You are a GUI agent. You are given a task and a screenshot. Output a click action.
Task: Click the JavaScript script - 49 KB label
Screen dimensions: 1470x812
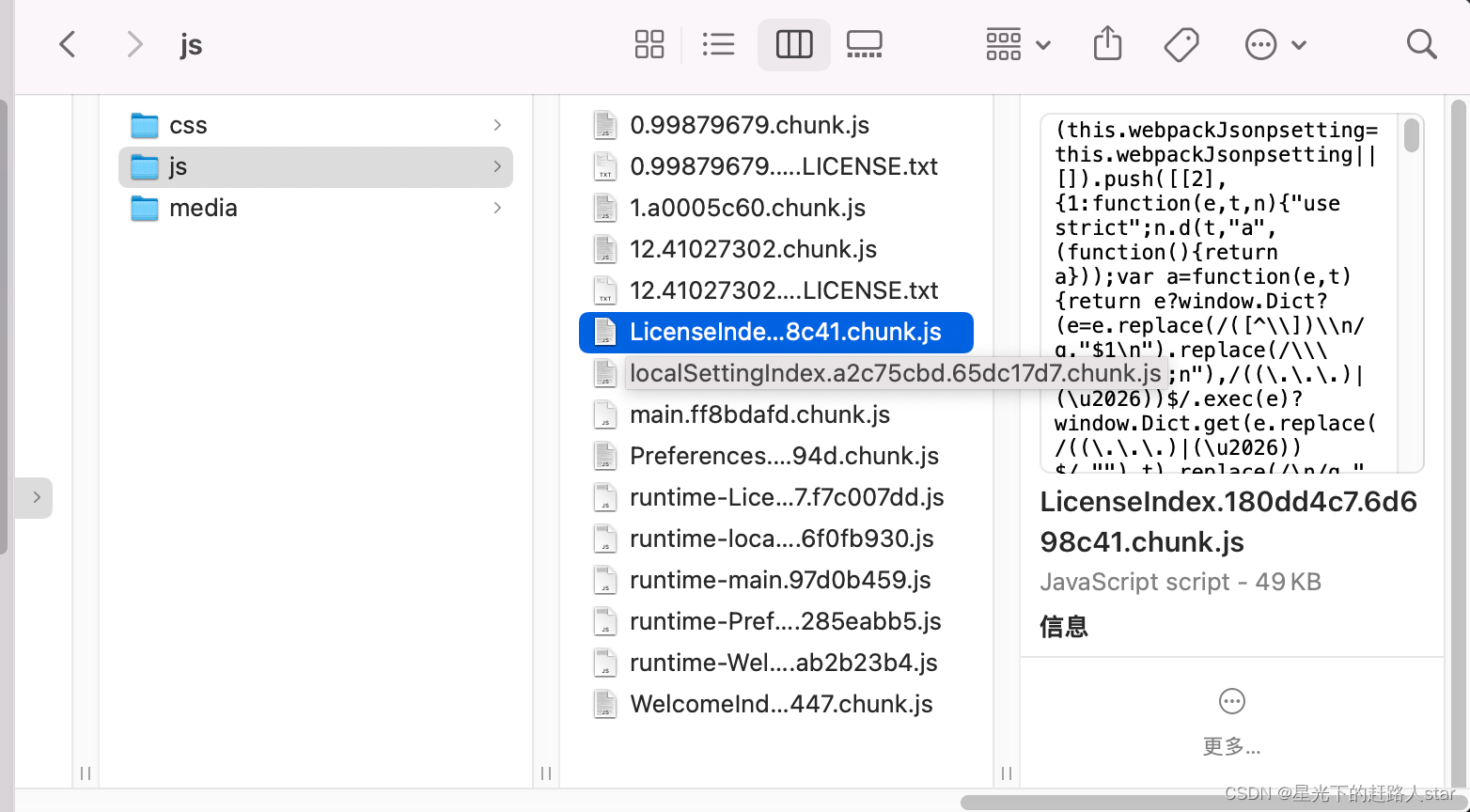(x=1181, y=582)
